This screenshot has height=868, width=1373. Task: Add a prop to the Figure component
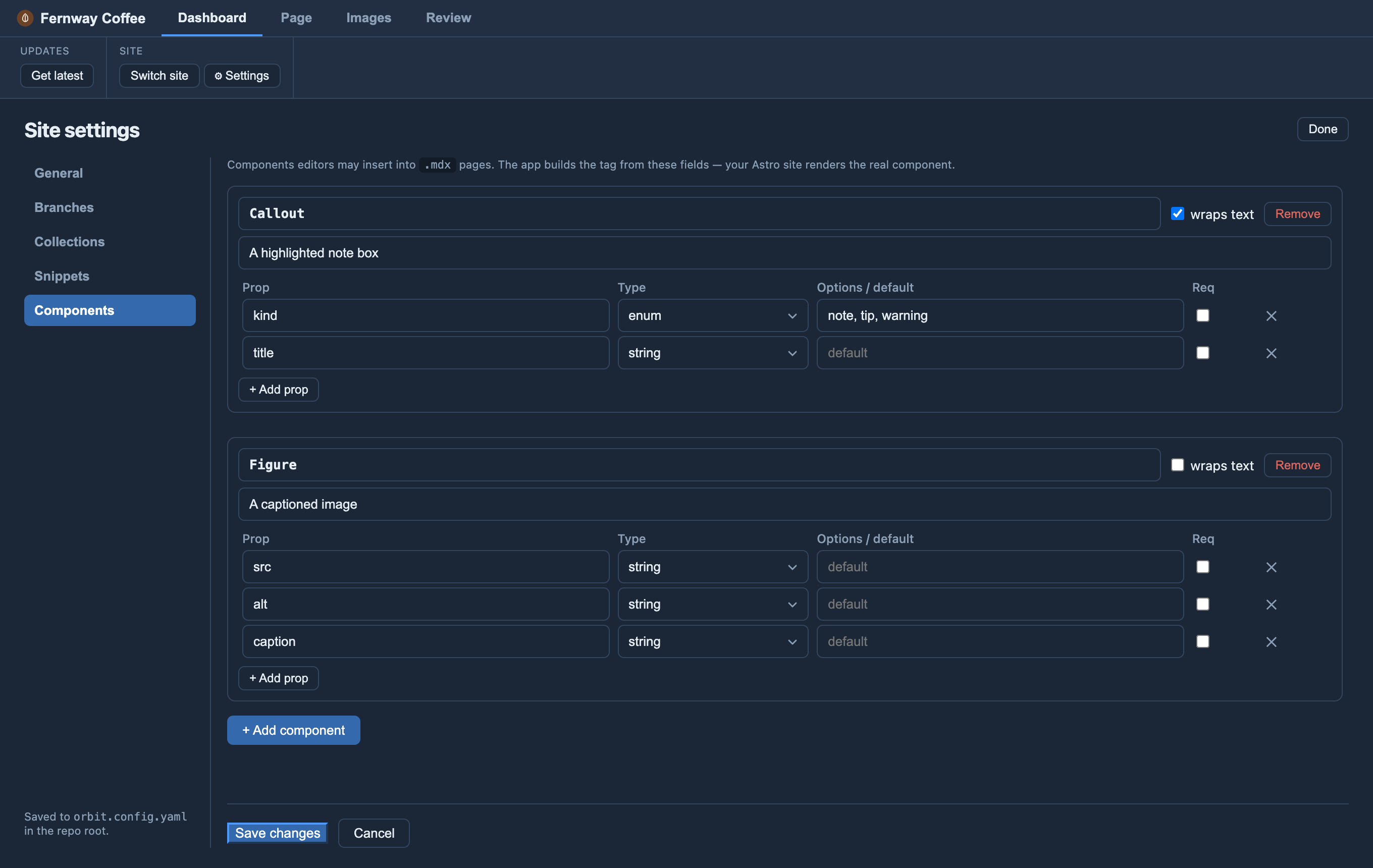[278, 678]
